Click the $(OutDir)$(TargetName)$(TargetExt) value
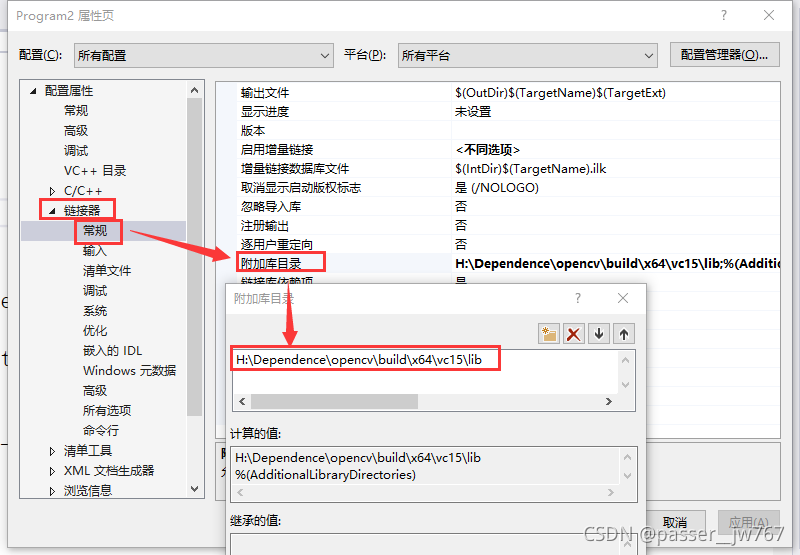This screenshot has height=555, width=800. [560, 93]
